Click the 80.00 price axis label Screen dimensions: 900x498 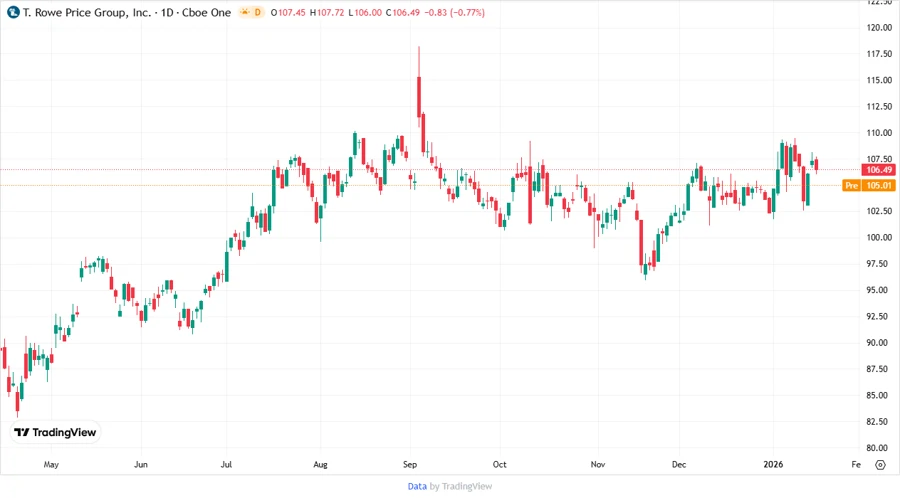point(879,448)
